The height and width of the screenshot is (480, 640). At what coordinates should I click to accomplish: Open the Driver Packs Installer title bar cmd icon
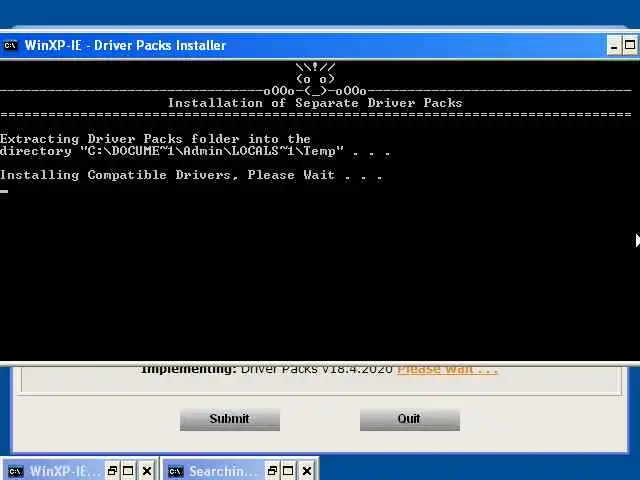click(x=10, y=45)
